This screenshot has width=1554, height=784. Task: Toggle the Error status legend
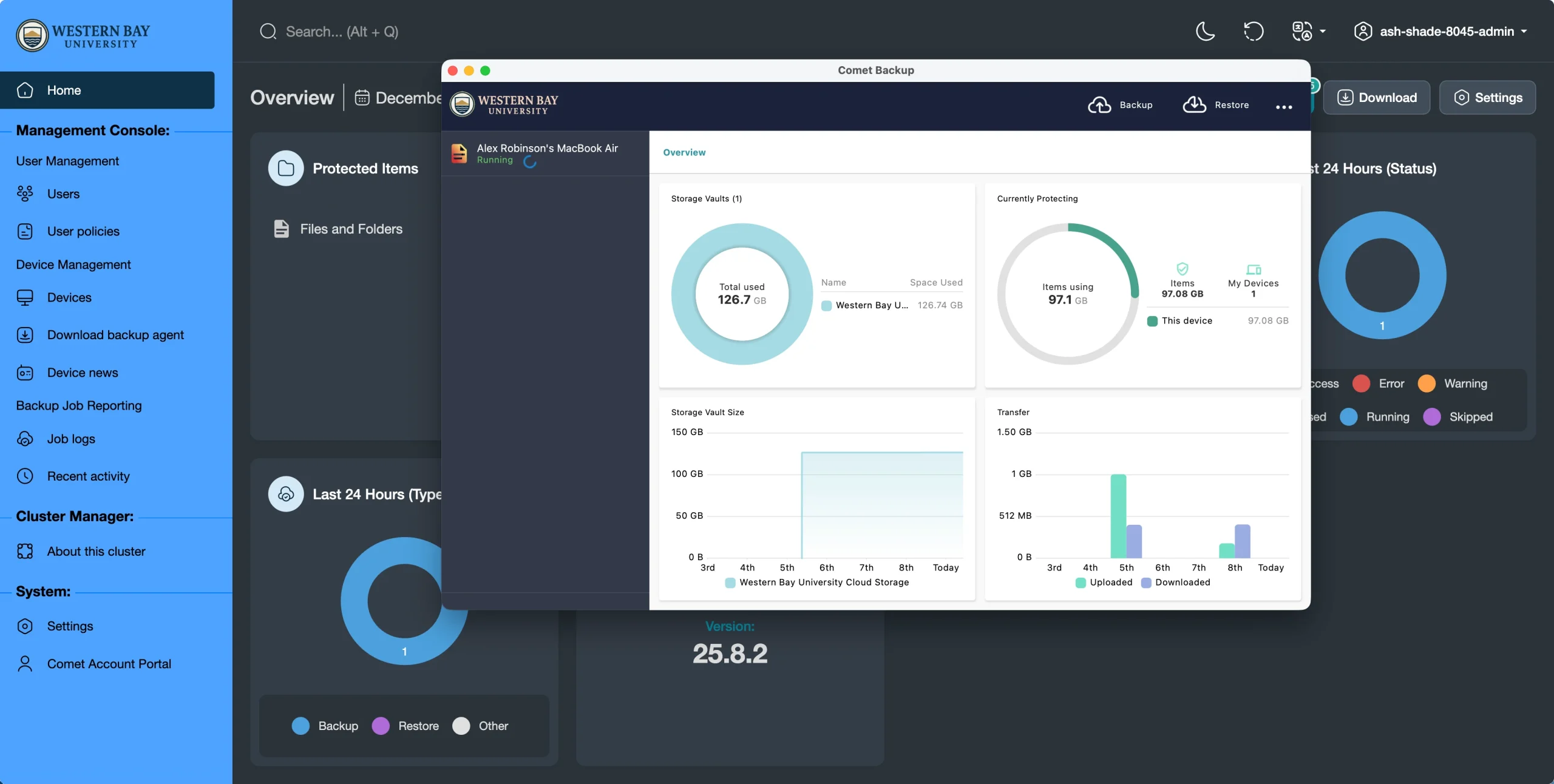1378,384
